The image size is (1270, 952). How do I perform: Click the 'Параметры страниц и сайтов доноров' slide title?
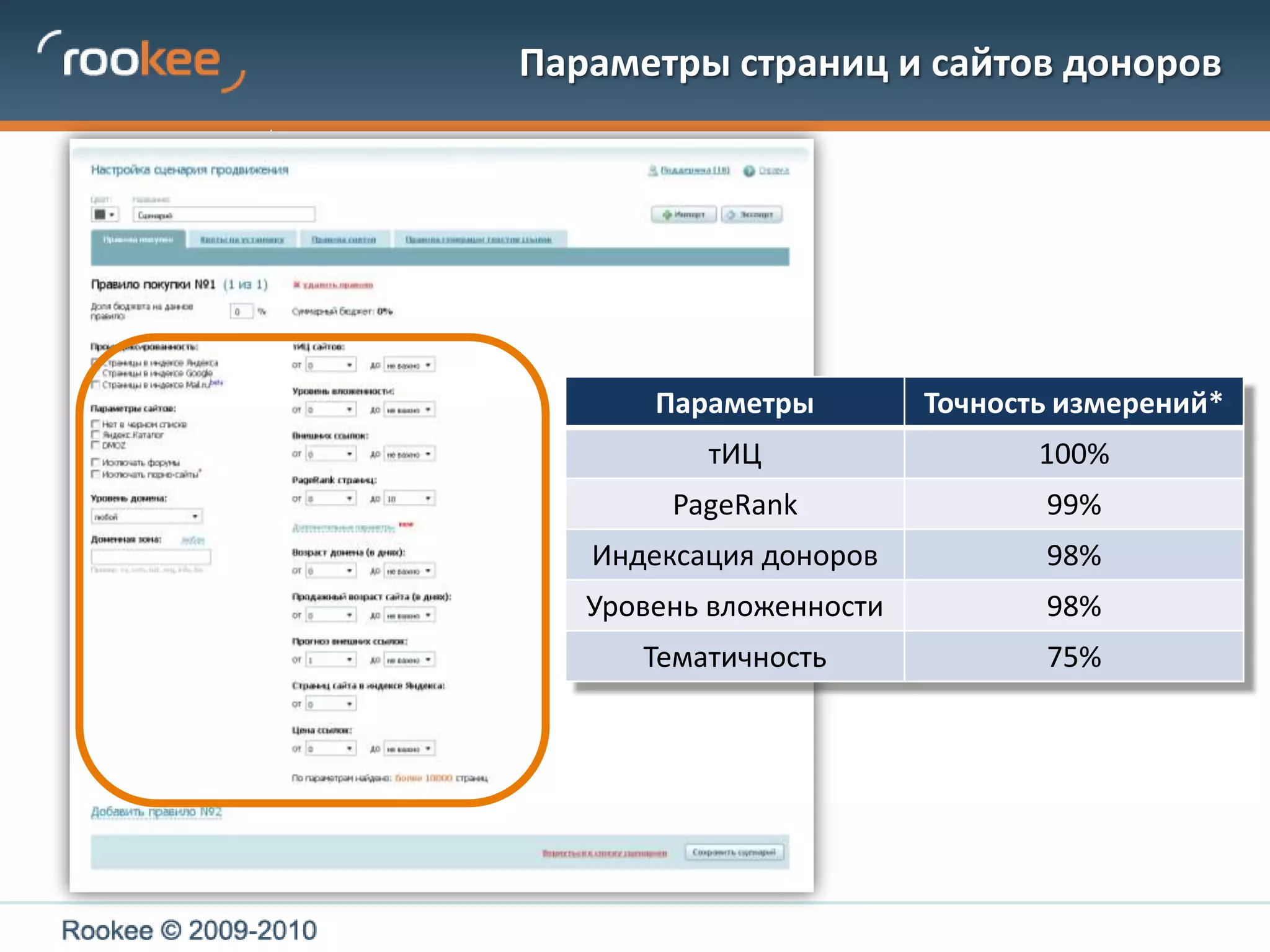(x=871, y=63)
